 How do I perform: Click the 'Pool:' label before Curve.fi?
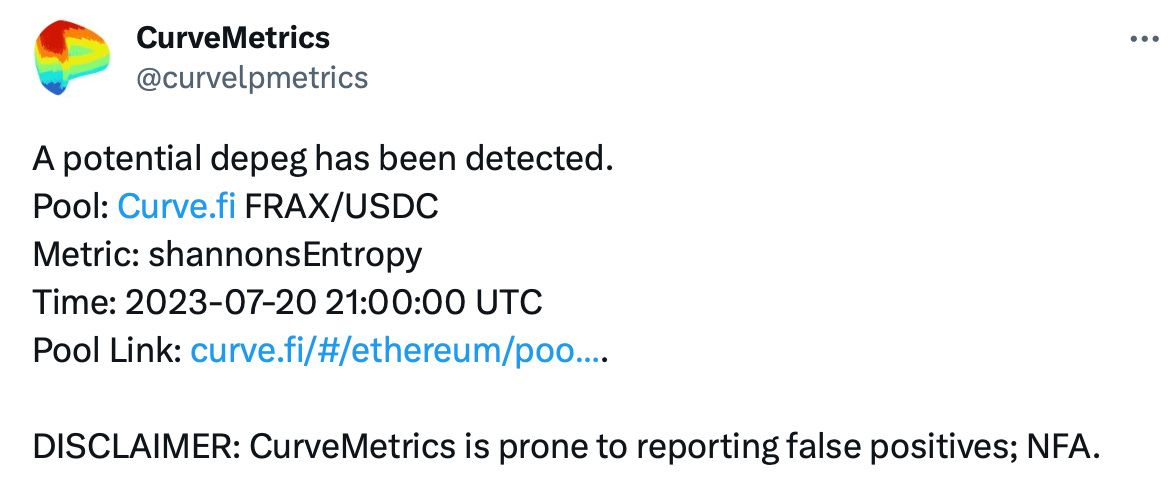pos(71,208)
